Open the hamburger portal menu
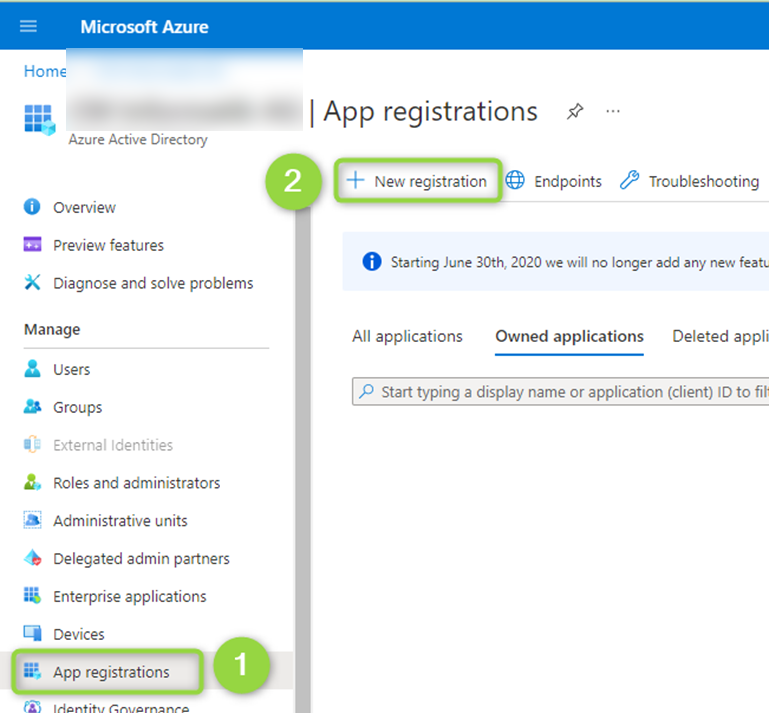This screenshot has width=769, height=713. [x=28, y=26]
